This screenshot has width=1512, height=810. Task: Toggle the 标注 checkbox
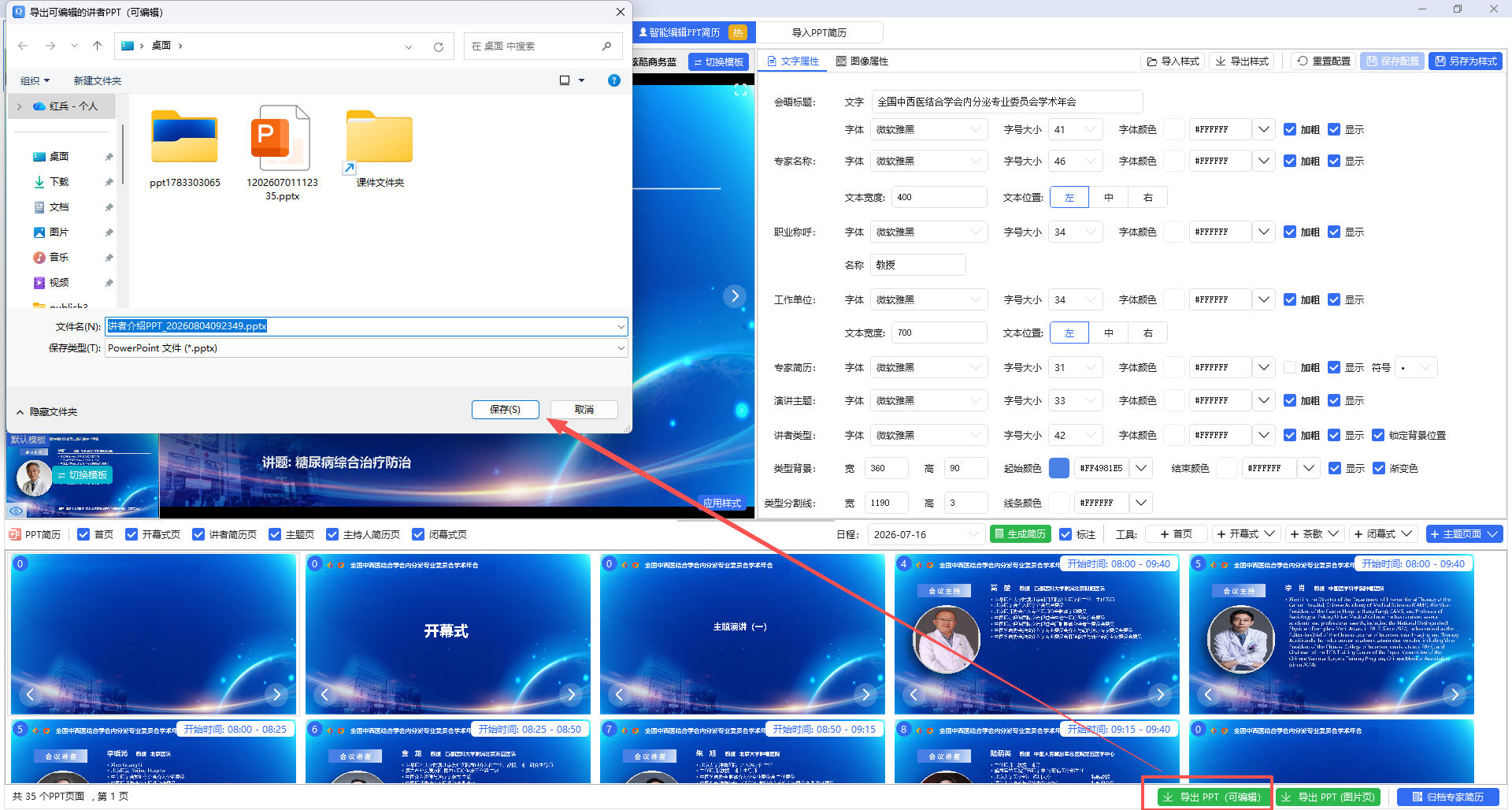[1065, 534]
